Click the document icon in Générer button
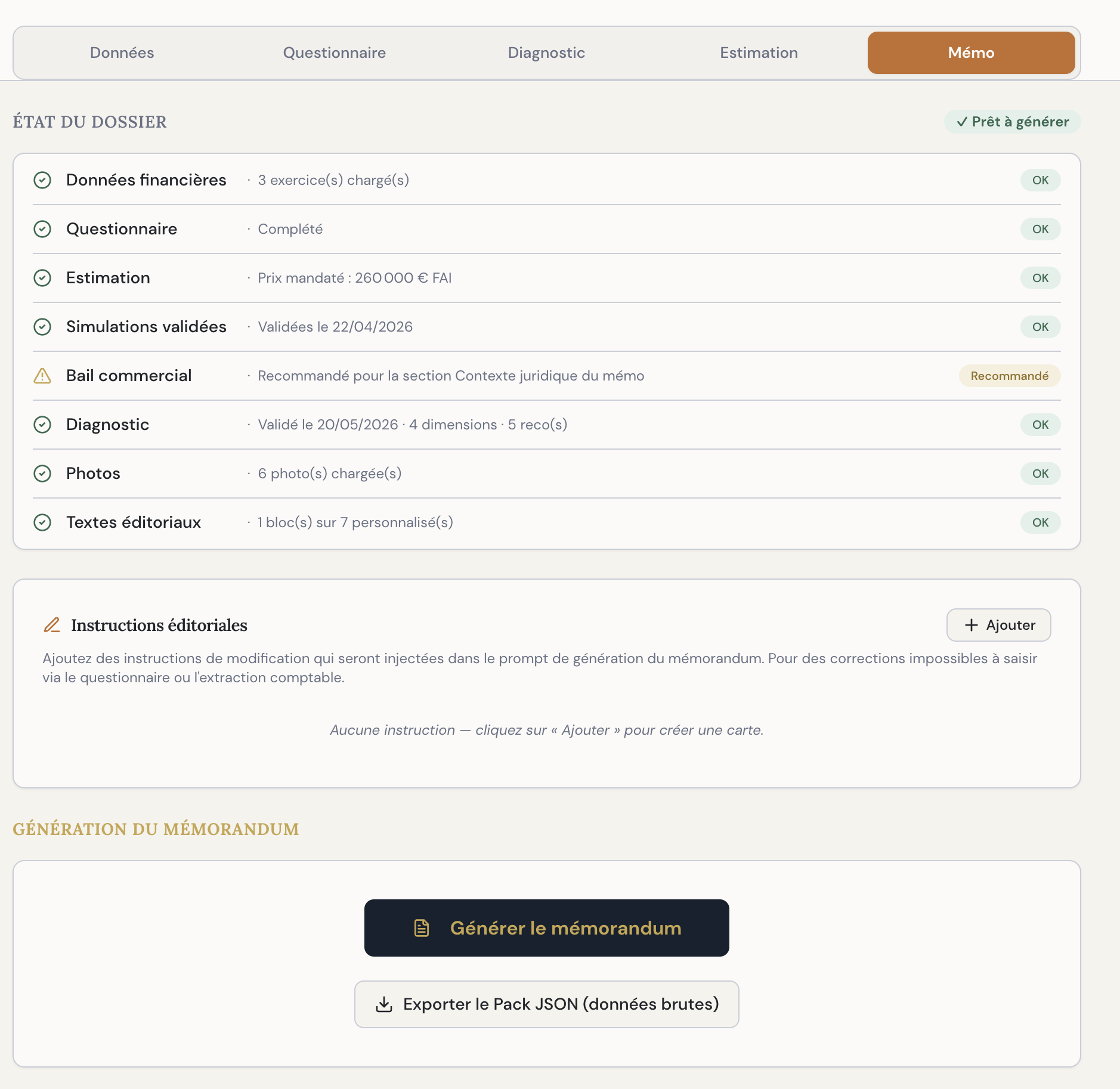 (x=422, y=928)
